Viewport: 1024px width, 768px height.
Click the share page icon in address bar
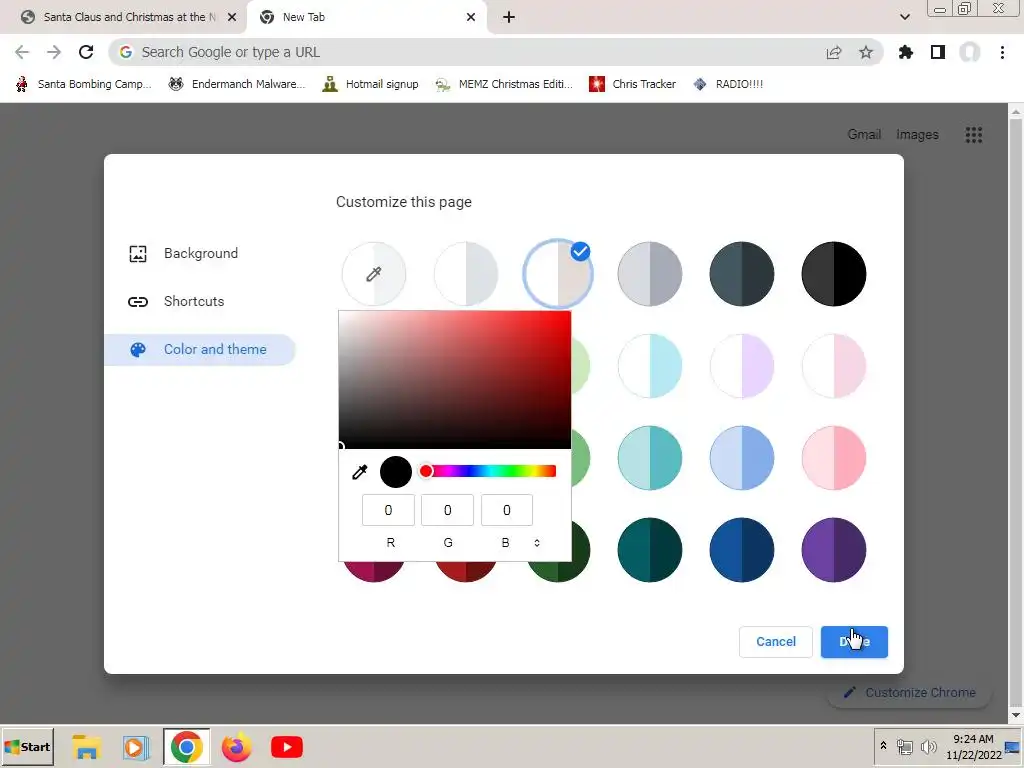coord(834,52)
